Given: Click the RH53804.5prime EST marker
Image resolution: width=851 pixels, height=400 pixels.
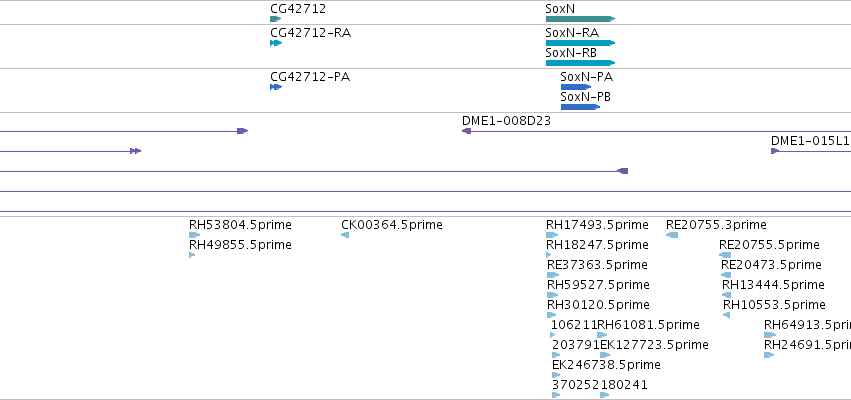Looking at the screenshot, I should coord(194,235).
